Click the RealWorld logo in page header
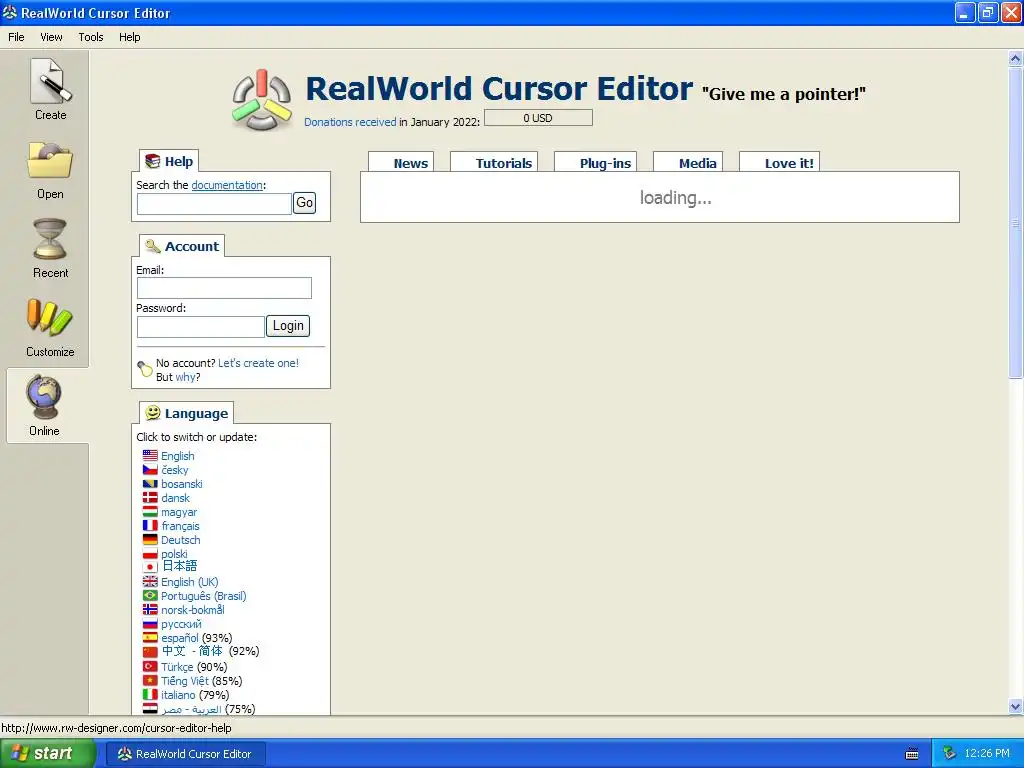1024x768 pixels. click(262, 100)
